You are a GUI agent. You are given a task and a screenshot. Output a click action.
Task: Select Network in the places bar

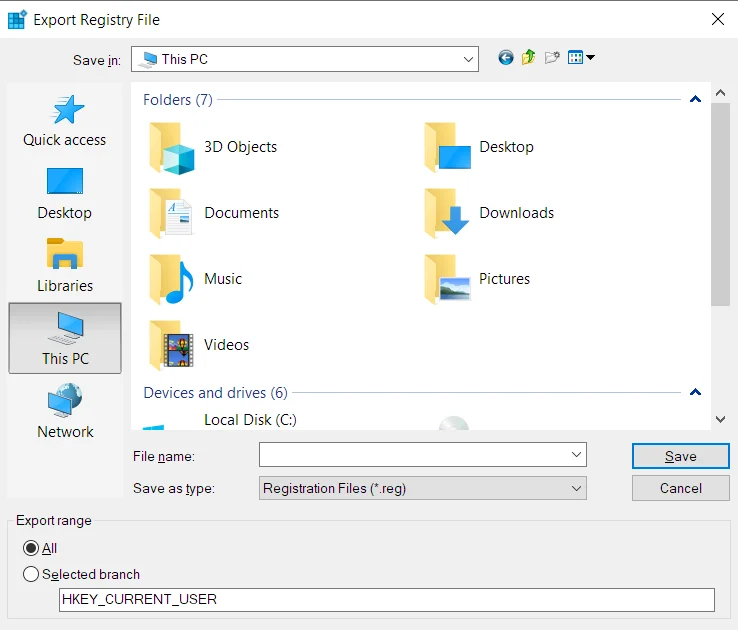click(65, 411)
